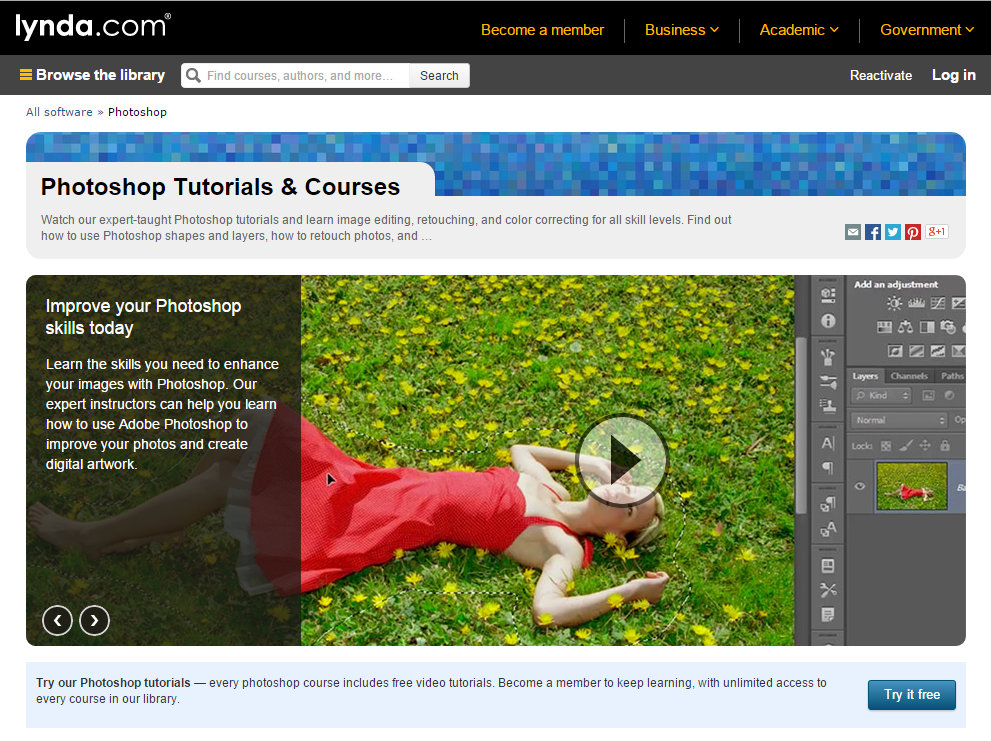Click the search magnifier icon
Image resolution: width=991 pixels, height=741 pixels.
coord(193,75)
